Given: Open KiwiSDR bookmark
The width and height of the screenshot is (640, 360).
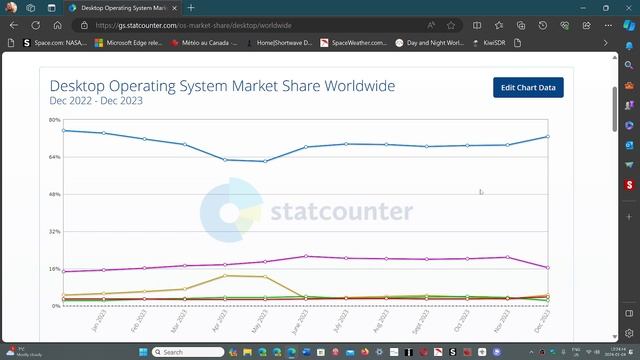Looking at the screenshot, I should [x=489, y=43].
